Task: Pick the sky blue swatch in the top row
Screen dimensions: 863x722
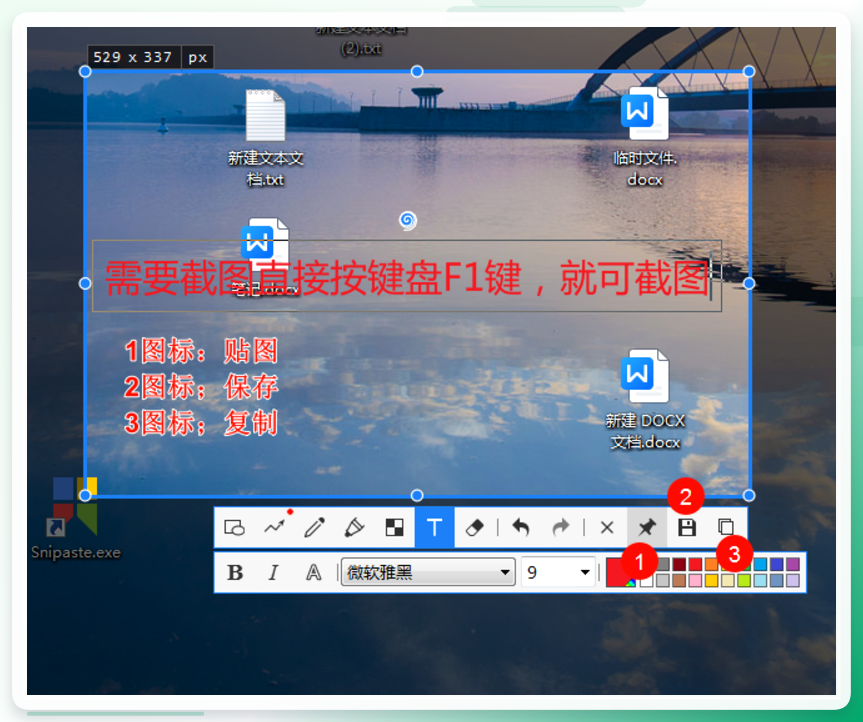Action: click(x=760, y=564)
